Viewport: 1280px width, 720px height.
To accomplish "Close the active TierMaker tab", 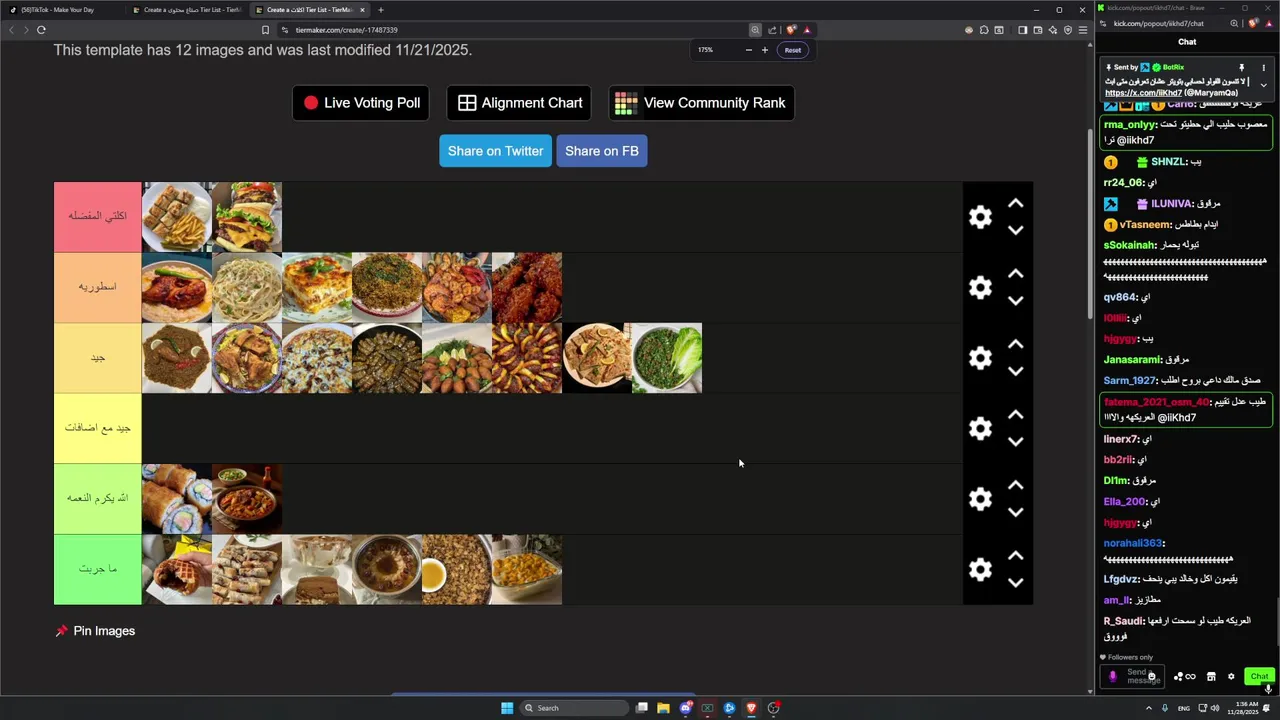I will click(x=362, y=10).
